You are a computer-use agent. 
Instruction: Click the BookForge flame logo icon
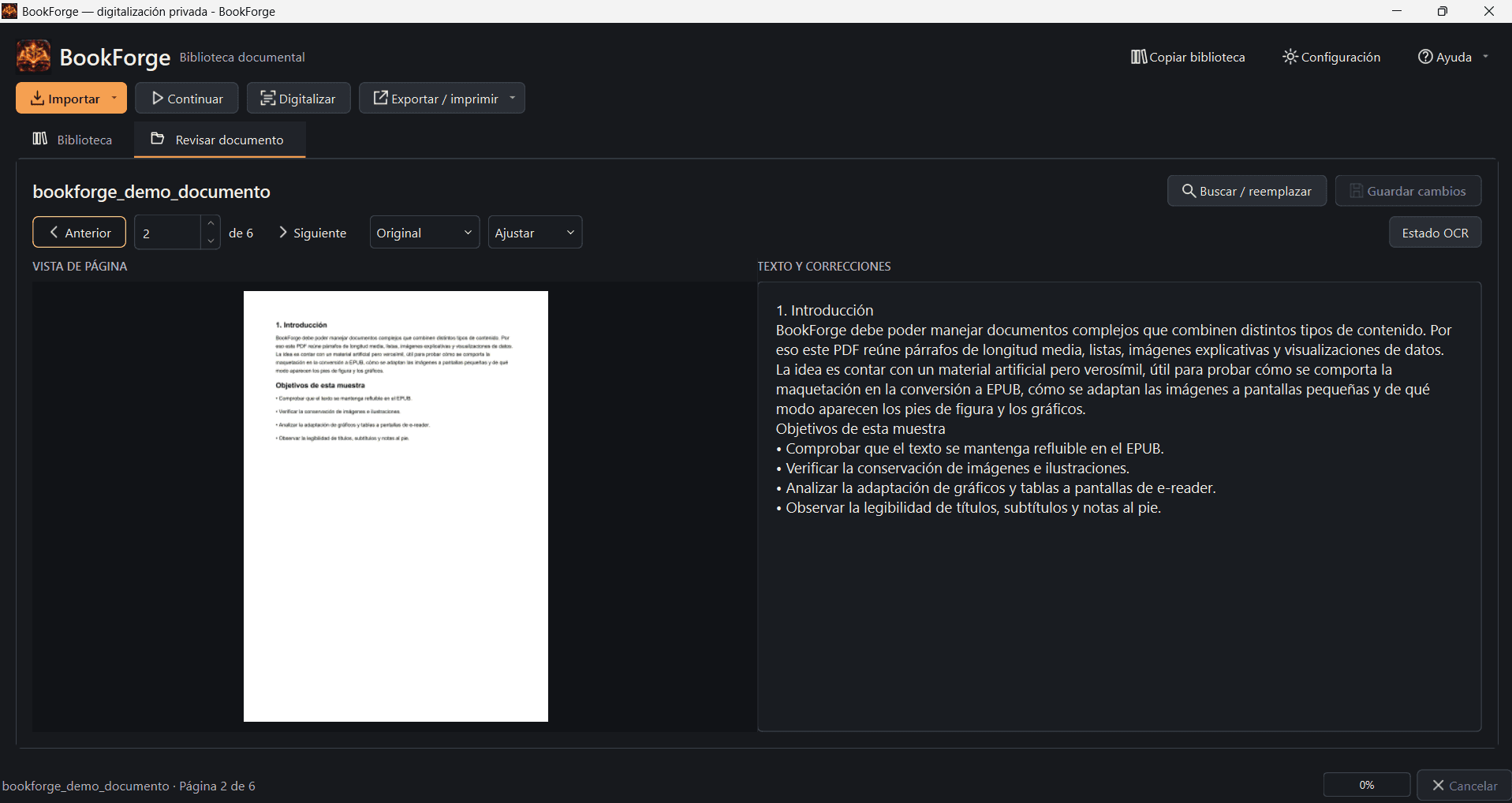tap(33, 57)
